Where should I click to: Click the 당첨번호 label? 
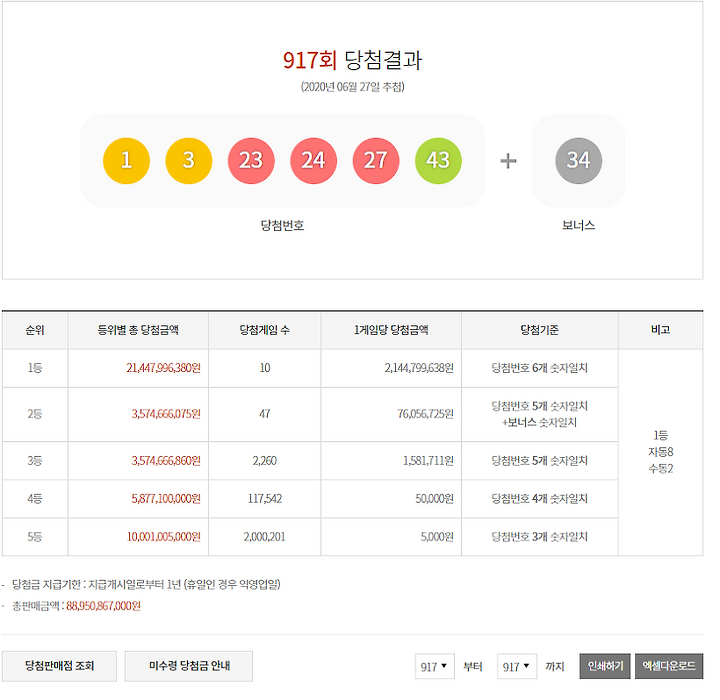[x=282, y=226]
